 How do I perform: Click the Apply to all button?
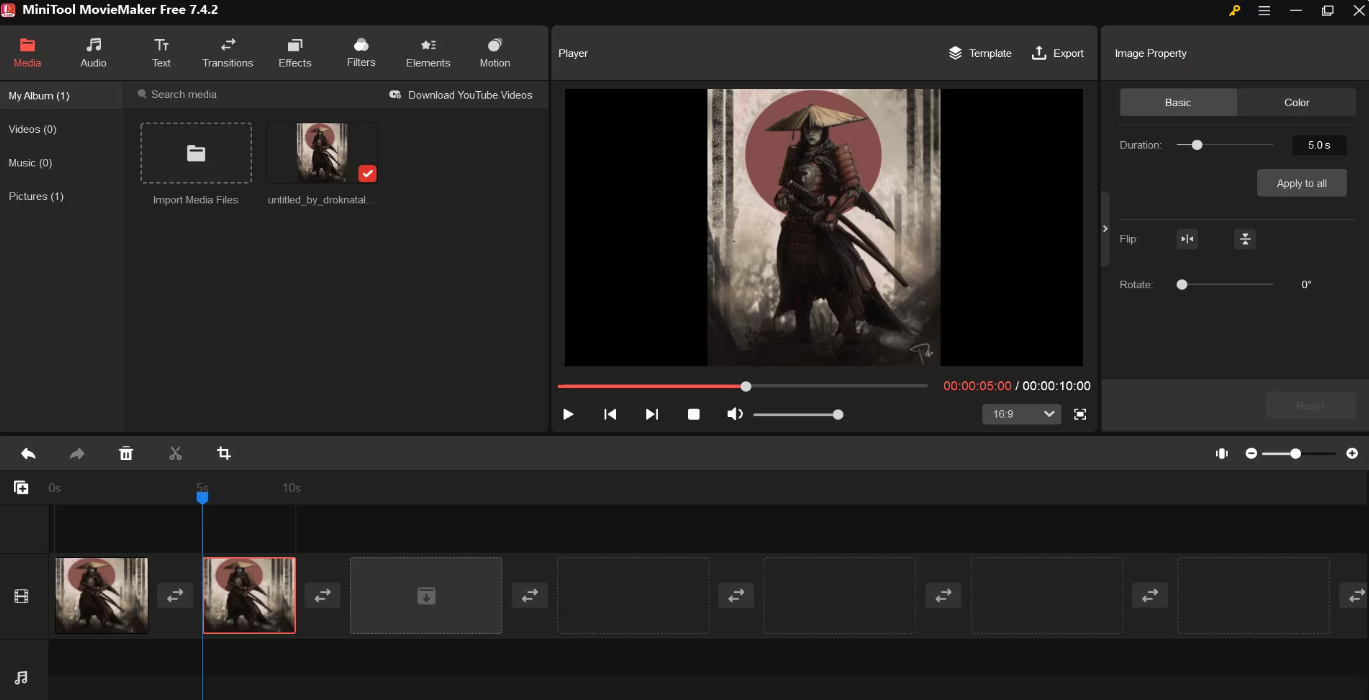click(1301, 182)
